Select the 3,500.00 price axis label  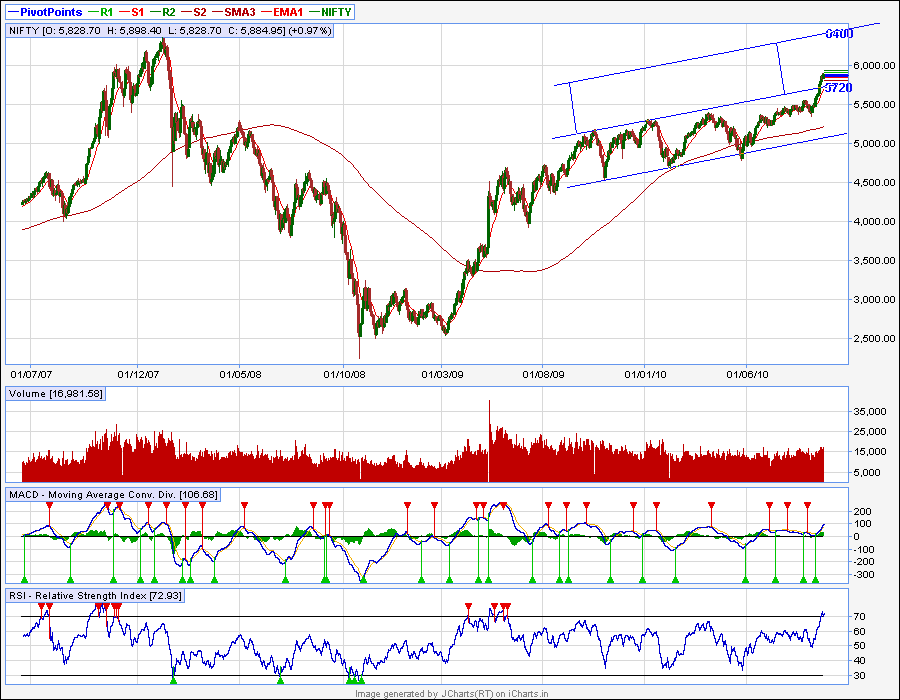(874, 260)
